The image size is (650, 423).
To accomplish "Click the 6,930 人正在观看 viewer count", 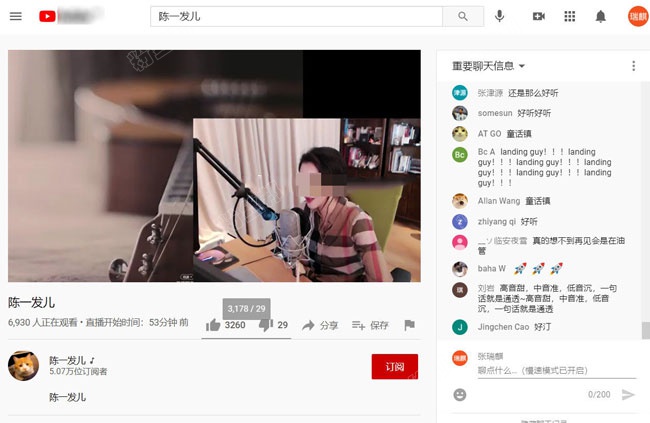I will (43, 322).
